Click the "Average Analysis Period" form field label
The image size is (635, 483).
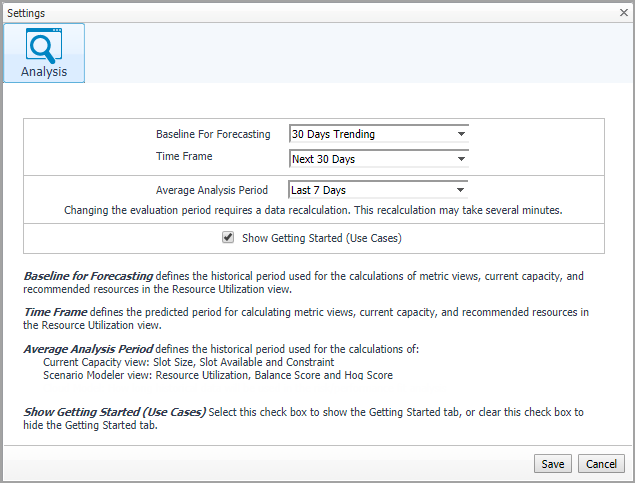(x=212, y=190)
